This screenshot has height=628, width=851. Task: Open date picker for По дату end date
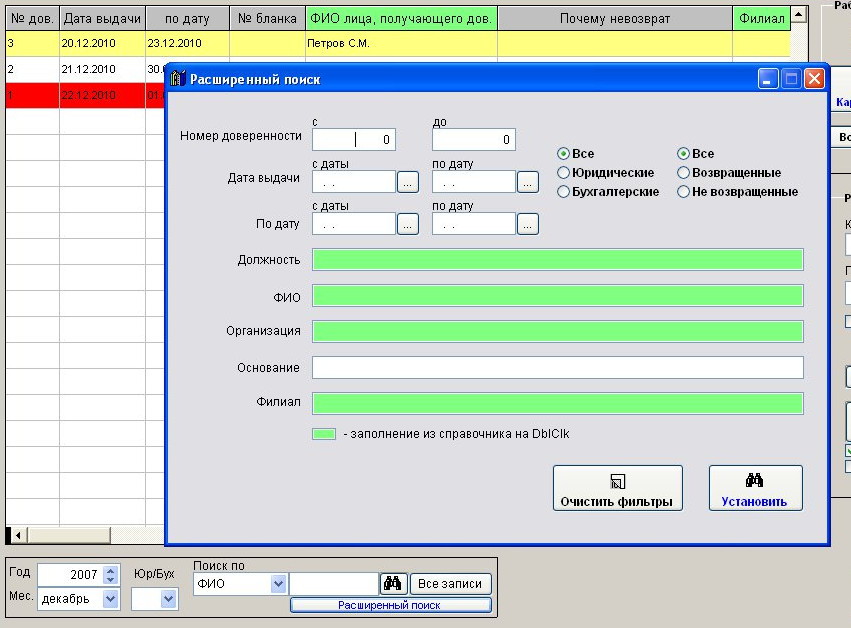[527, 224]
